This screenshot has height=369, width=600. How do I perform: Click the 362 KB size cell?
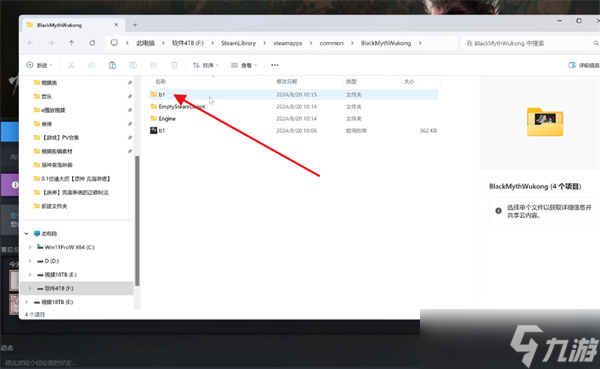click(x=428, y=131)
